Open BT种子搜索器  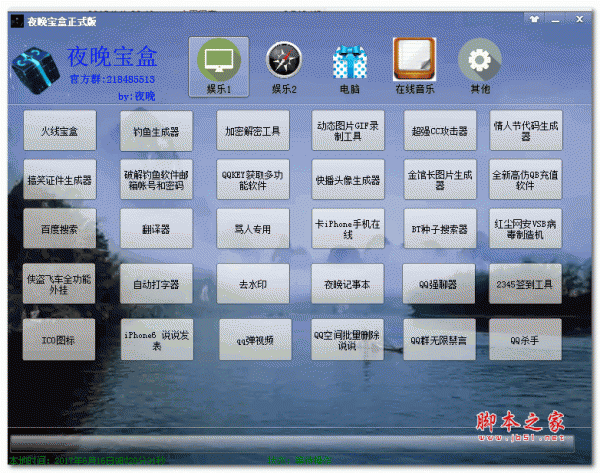(x=440, y=229)
